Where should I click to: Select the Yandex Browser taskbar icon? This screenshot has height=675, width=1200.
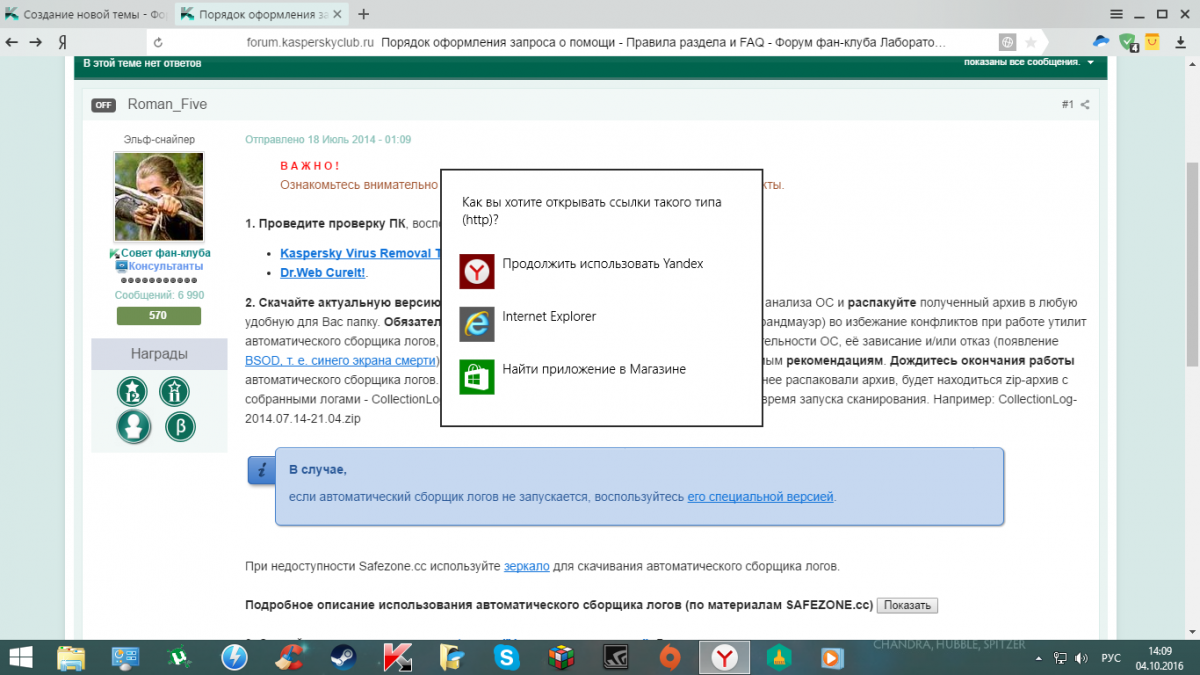(x=725, y=656)
